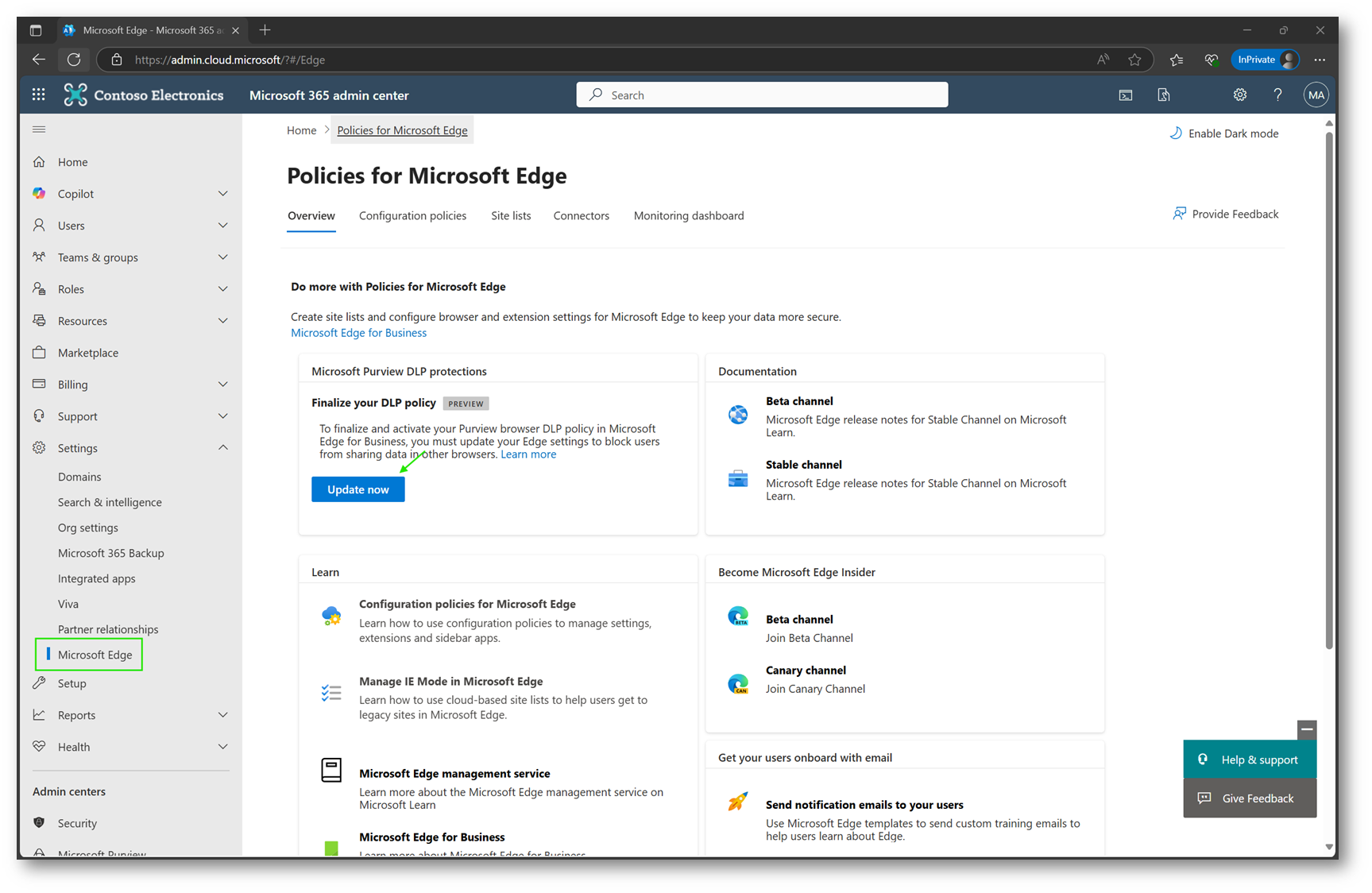Click the Beta channel documentation icon
Image resolution: width=1372 pixels, height=893 pixels.
[x=738, y=415]
